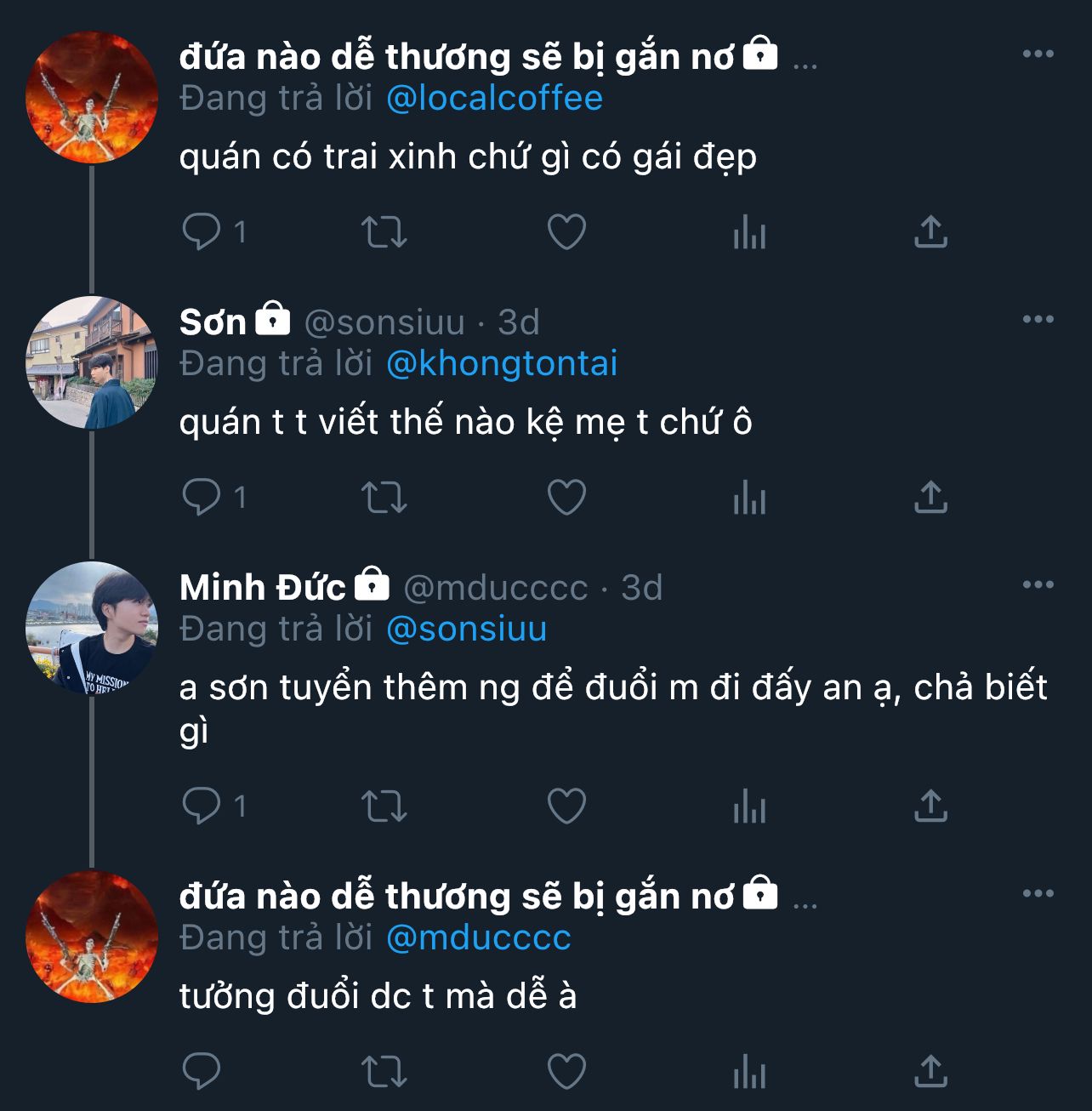Retweet Sơn's reply tweet
1092x1111 pixels.
[x=384, y=497]
